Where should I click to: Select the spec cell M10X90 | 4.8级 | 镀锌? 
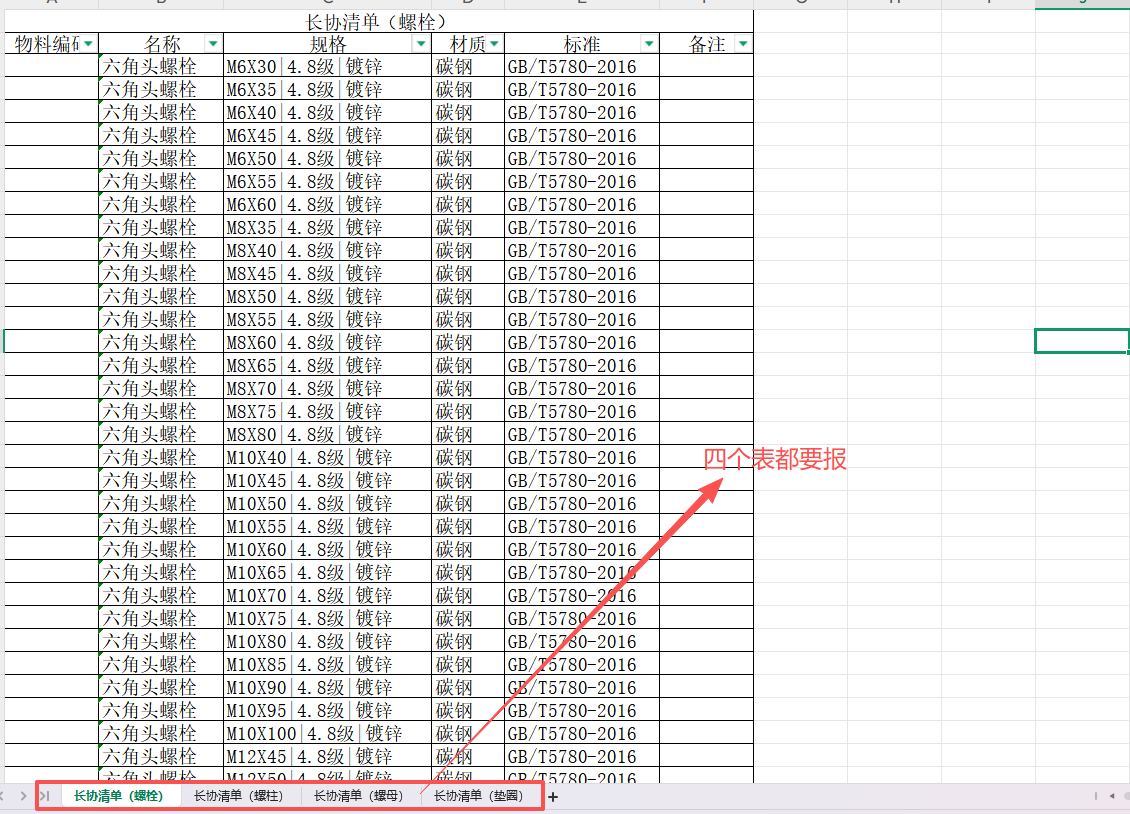pyautogui.click(x=327, y=687)
